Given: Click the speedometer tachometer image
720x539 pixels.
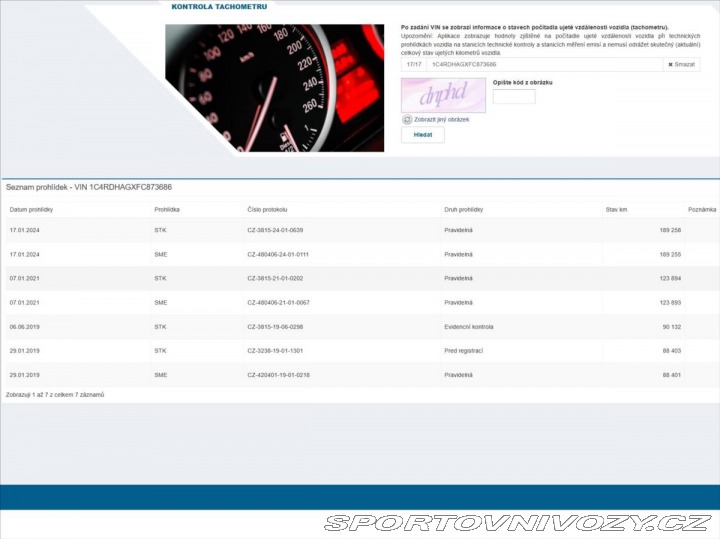Looking at the screenshot, I should [274, 88].
